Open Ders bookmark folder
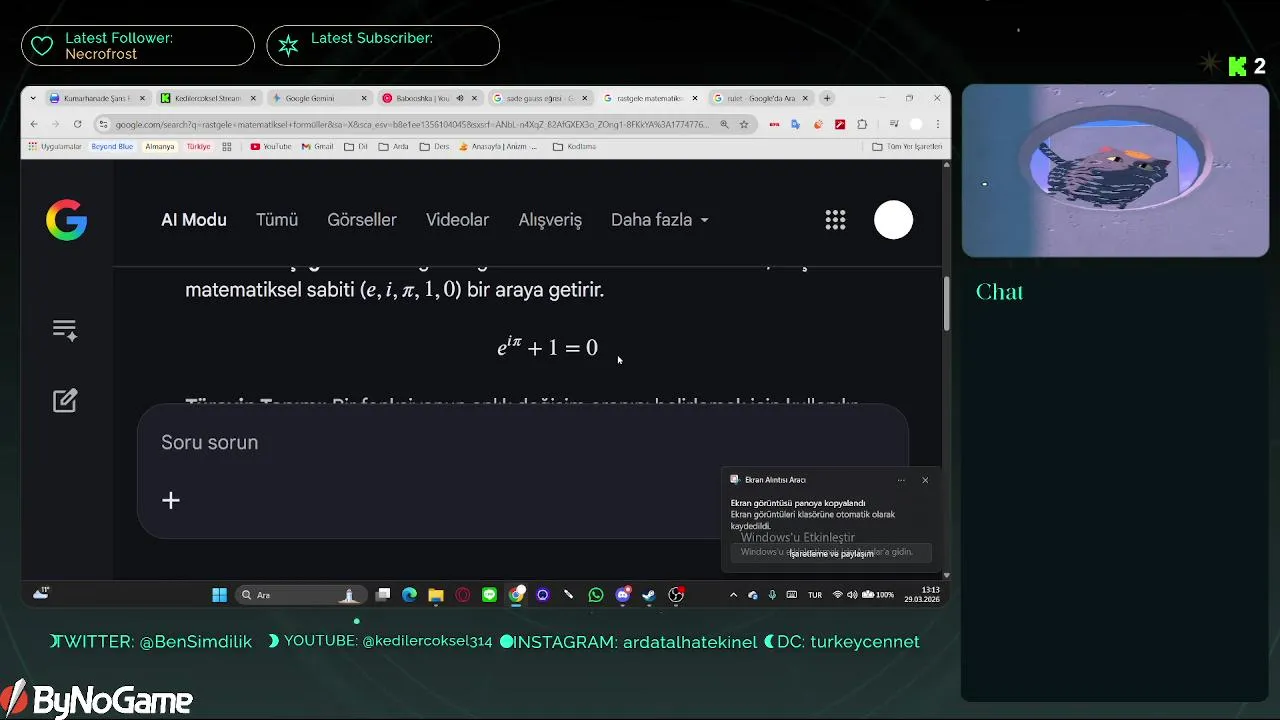This screenshot has height=720, width=1280. click(x=435, y=146)
